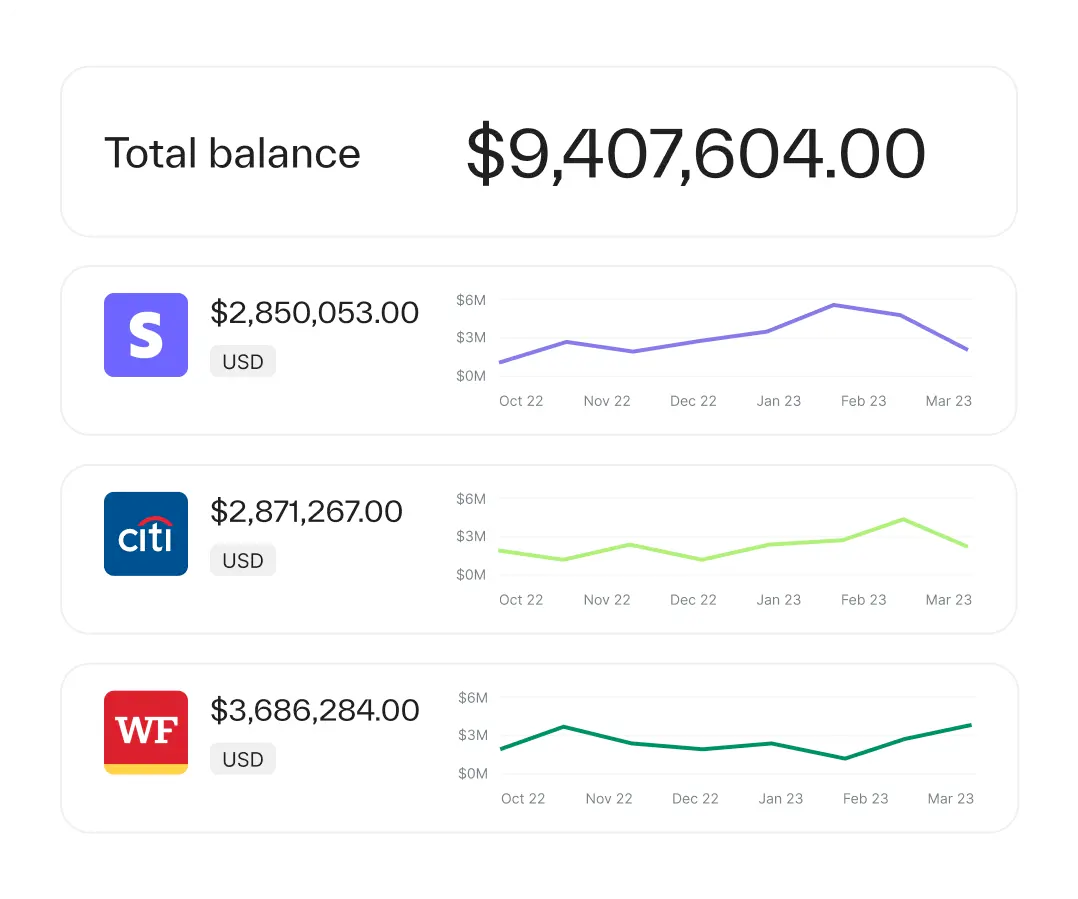Click the Feb 23 peak on Stripe graph
1078x899 pixels.
(831, 306)
